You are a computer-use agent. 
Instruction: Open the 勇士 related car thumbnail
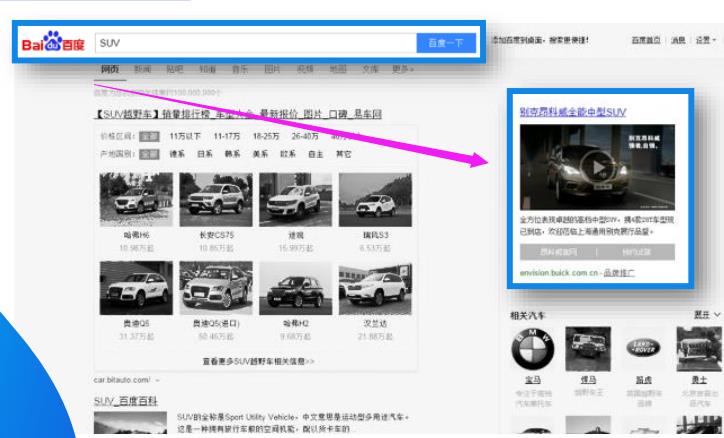pos(699,349)
